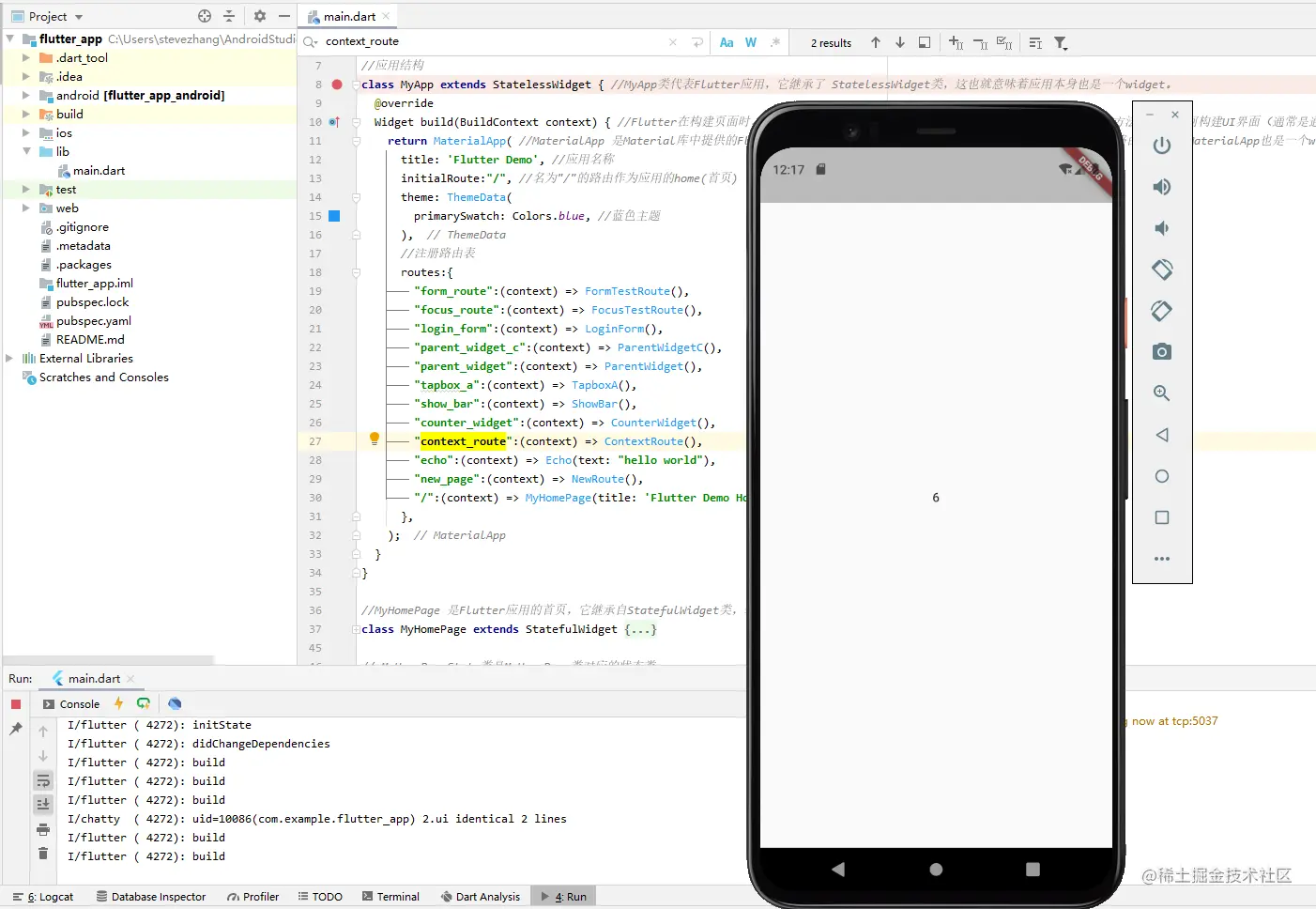Stop the running app with red square
Screen dimensions: 1316x909
[x=16, y=704]
